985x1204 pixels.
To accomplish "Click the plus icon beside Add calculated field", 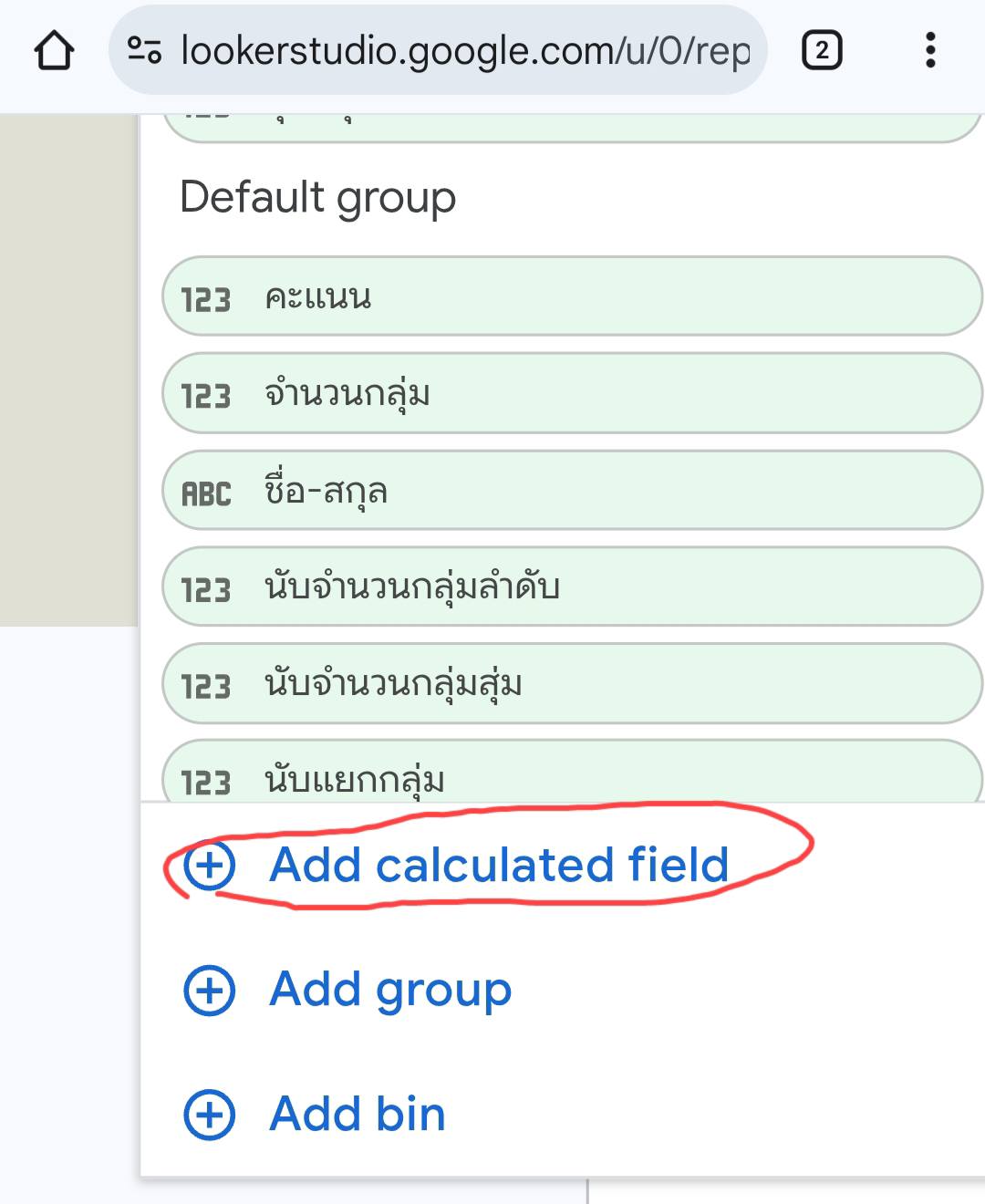I will click(210, 865).
